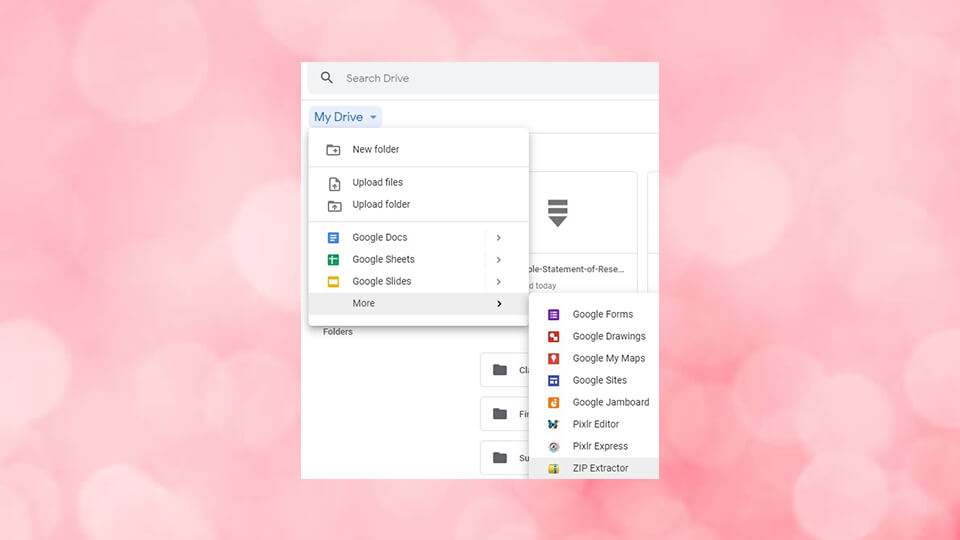Select Google Drawings in the submenu

594,336
